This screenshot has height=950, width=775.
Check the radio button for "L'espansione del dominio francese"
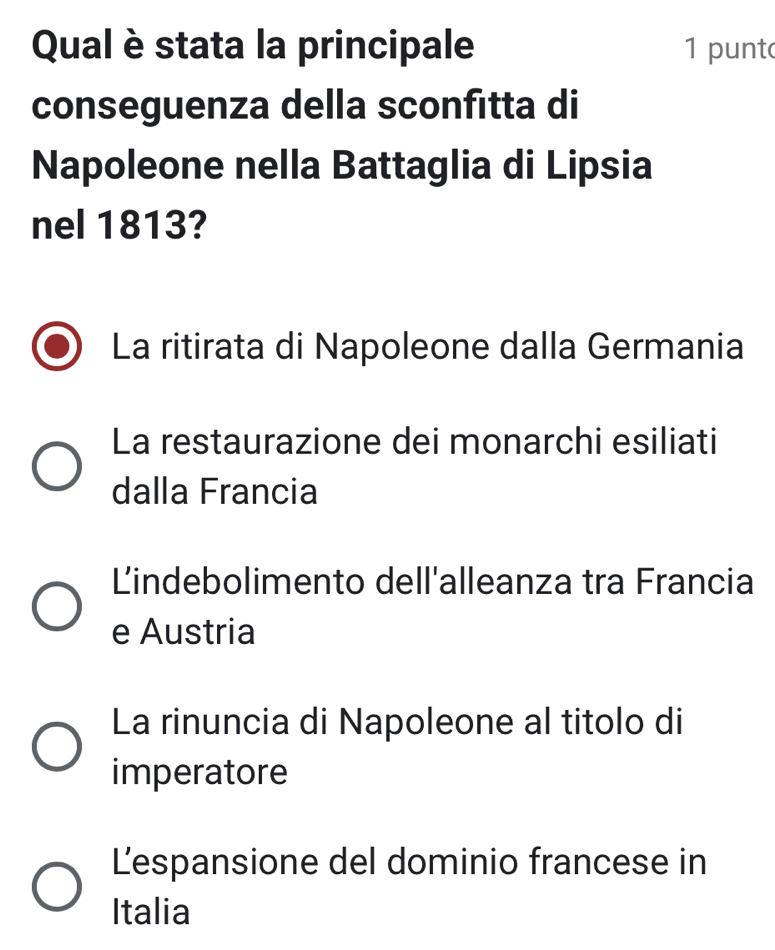pos(56,887)
